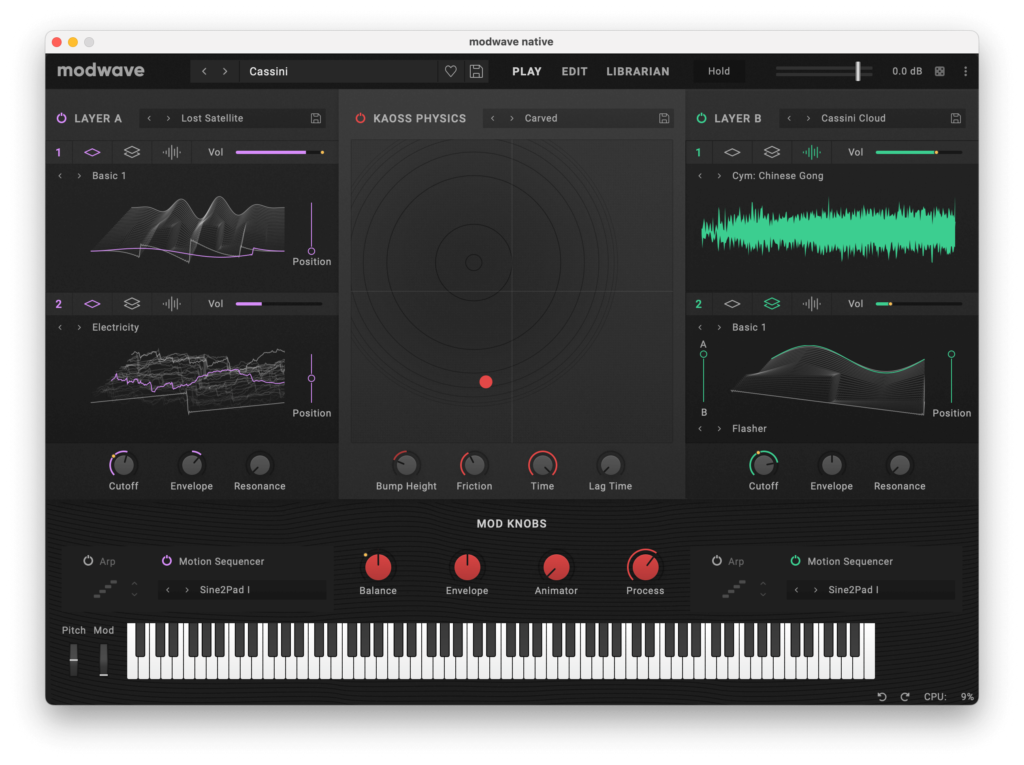The height and width of the screenshot is (765, 1024).
Task: Enable Layer B Arp
Action: click(x=716, y=561)
